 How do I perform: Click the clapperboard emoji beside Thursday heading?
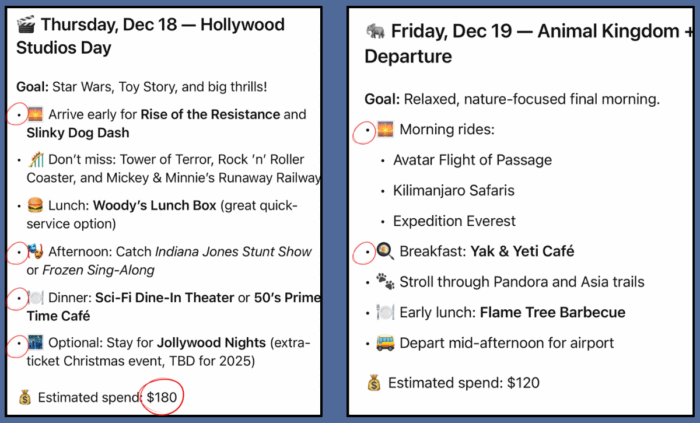coord(27,25)
